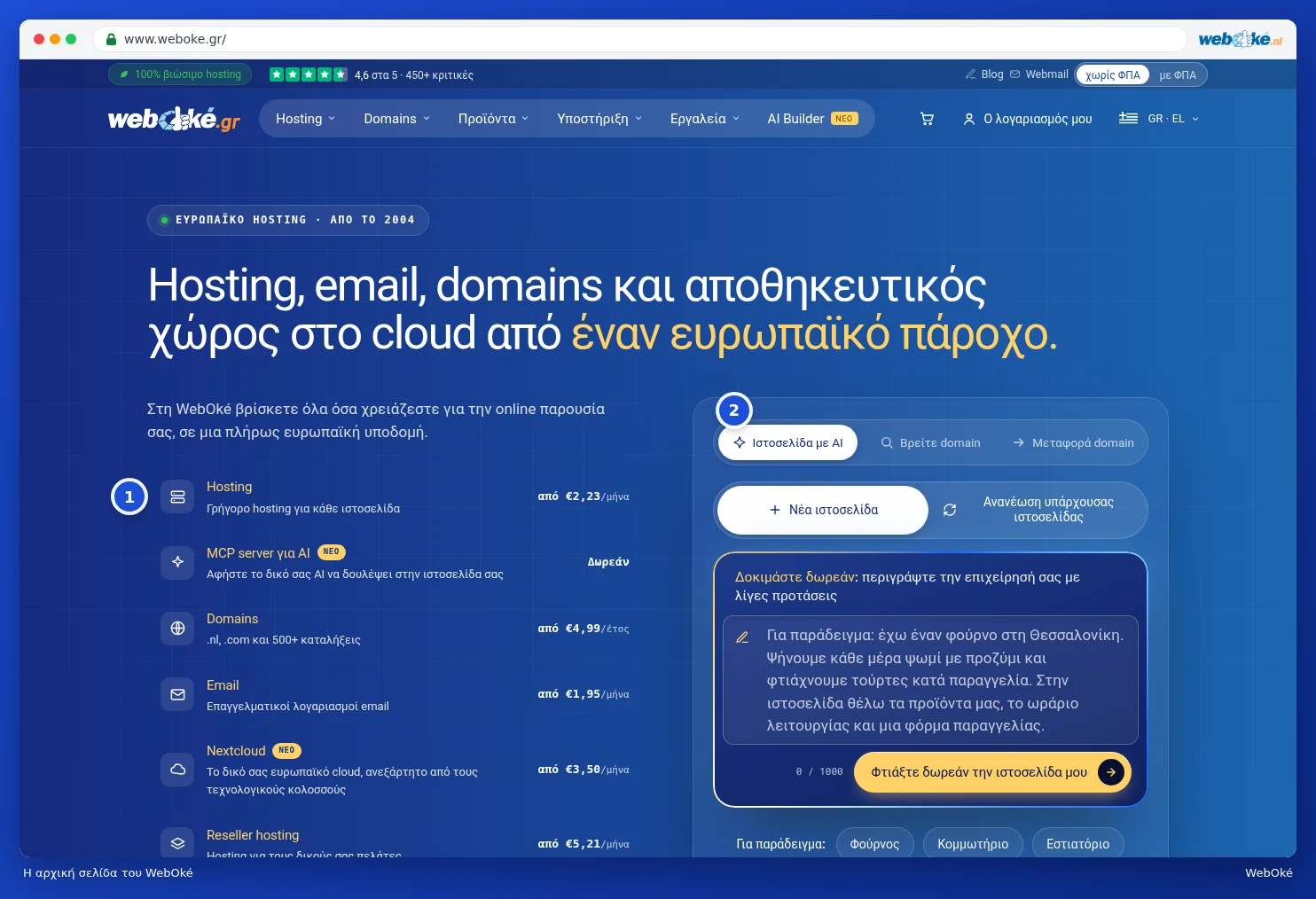Click the 100% βιώσιμο hosting badge
Viewport: 1316px width, 899px height.
click(180, 74)
